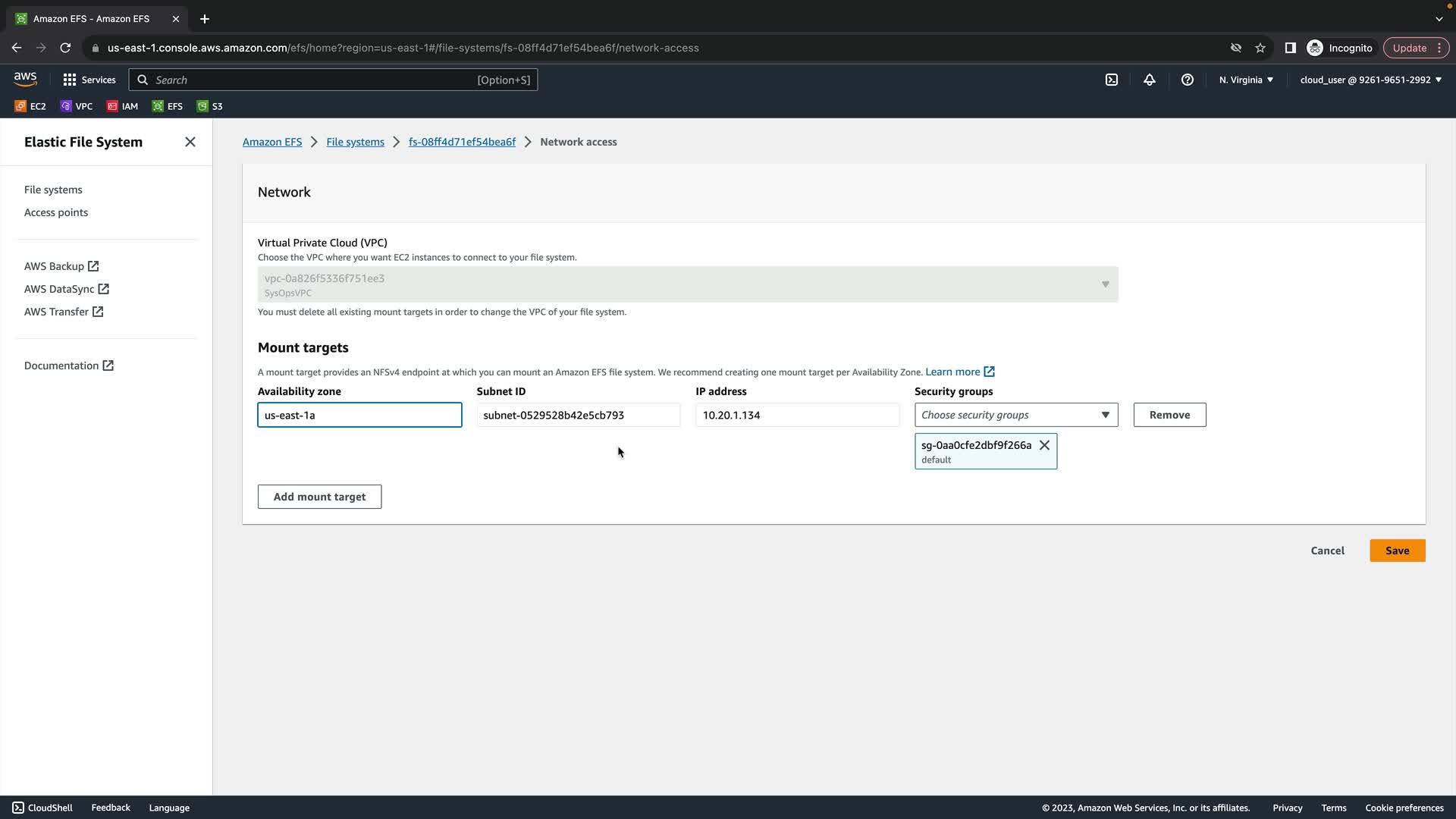Expand the Choose security groups dropdown

point(1015,415)
